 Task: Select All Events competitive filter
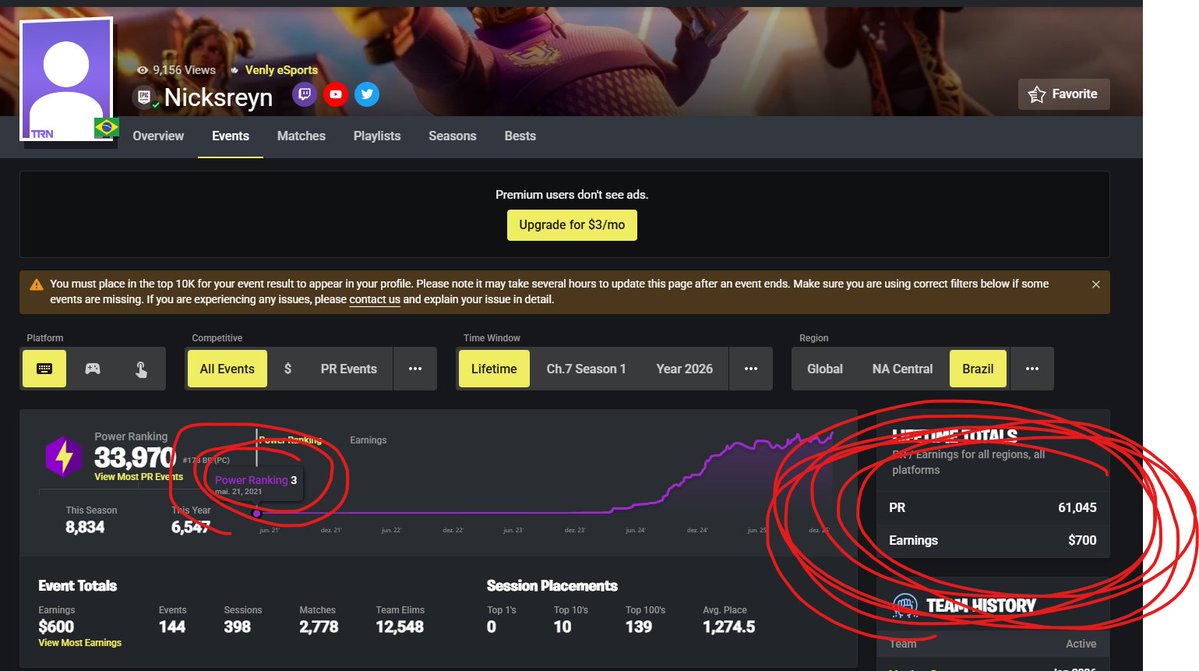(x=227, y=368)
